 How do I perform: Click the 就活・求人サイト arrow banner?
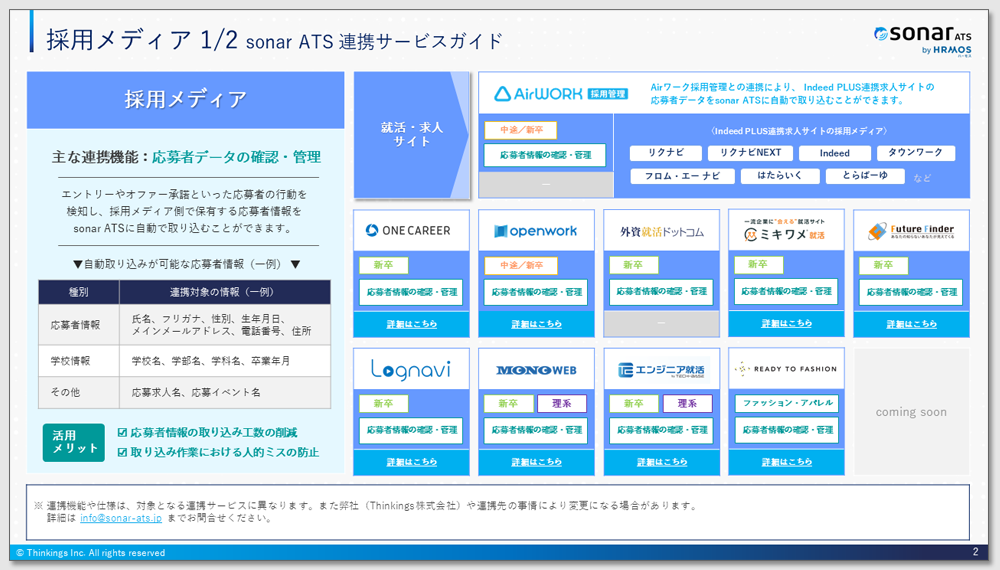(x=411, y=135)
